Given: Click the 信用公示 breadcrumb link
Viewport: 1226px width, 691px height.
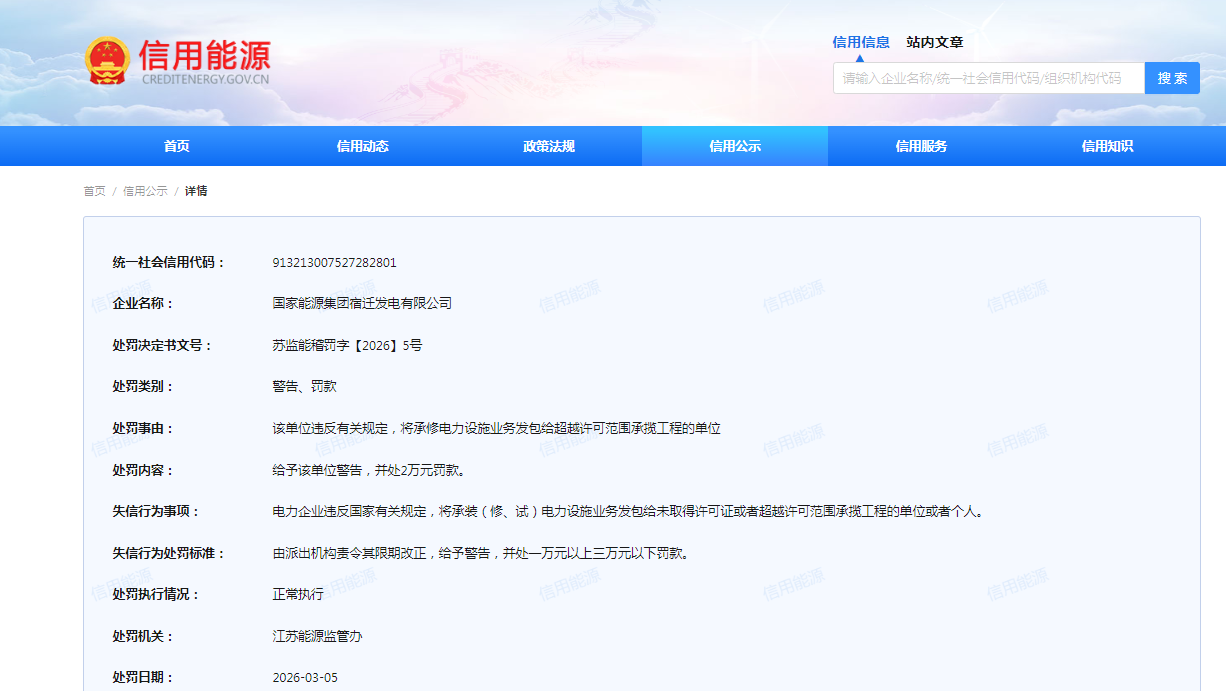Looking at the screenshot, I should 145,191.
